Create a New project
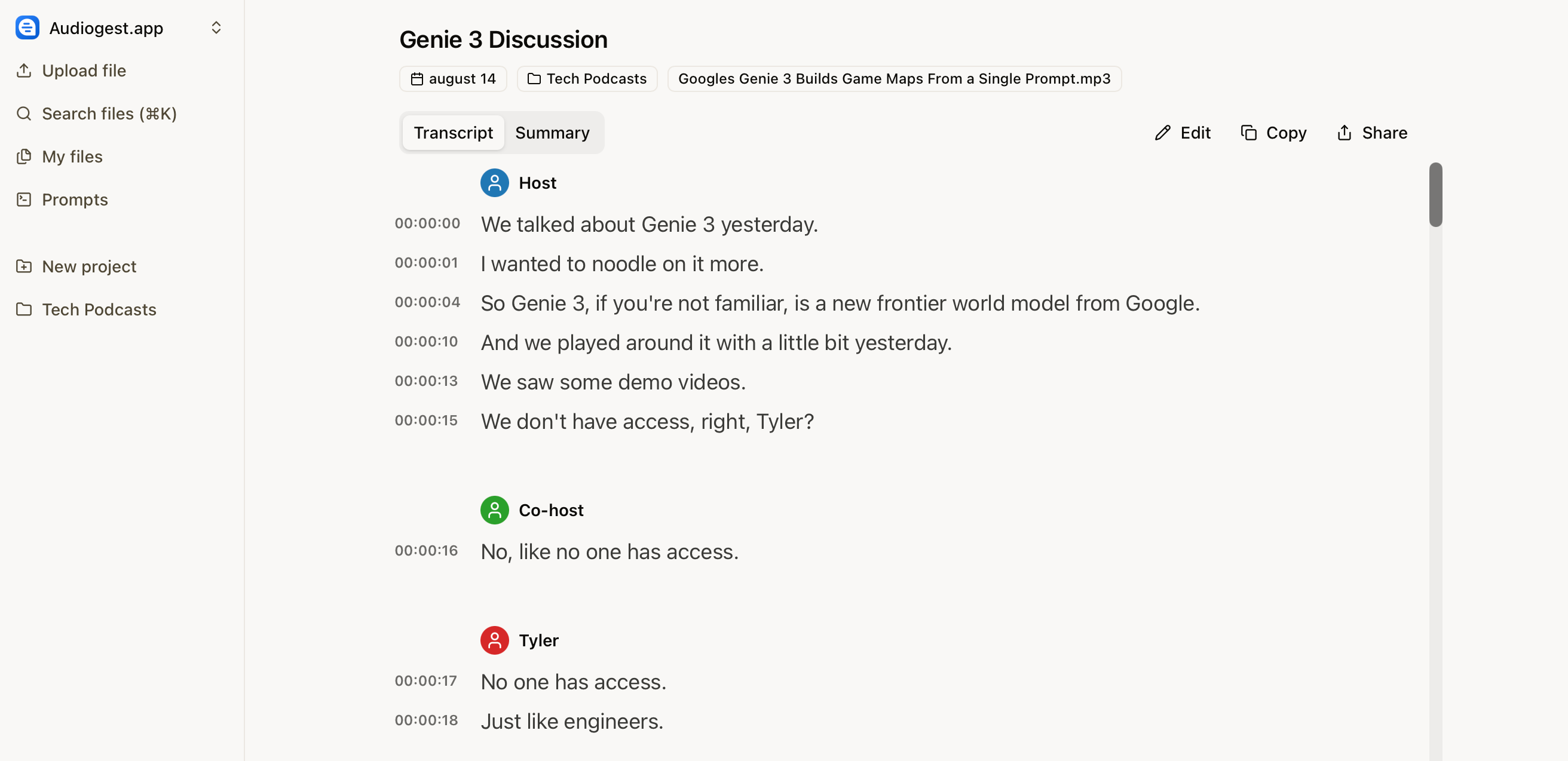 tap(89, 266)
